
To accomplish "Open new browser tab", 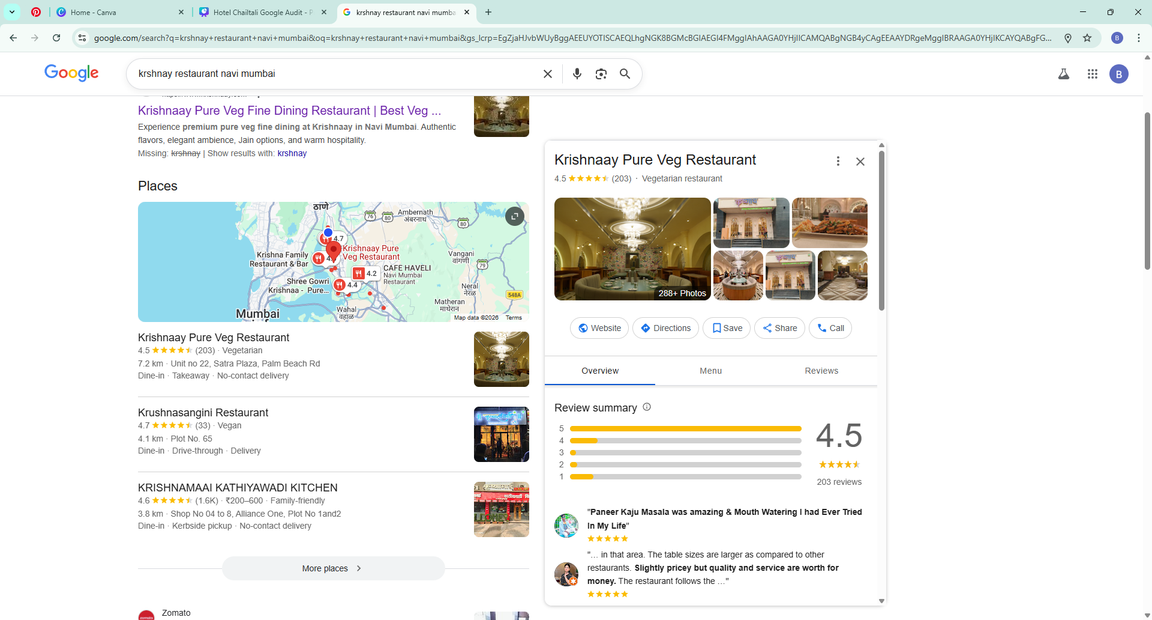I will pyautogui.click(x=489, y=12).
